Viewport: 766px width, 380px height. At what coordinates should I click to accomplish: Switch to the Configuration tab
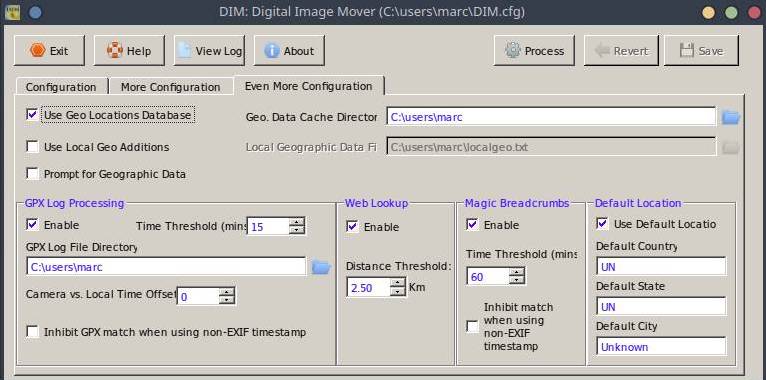(61, 87)
